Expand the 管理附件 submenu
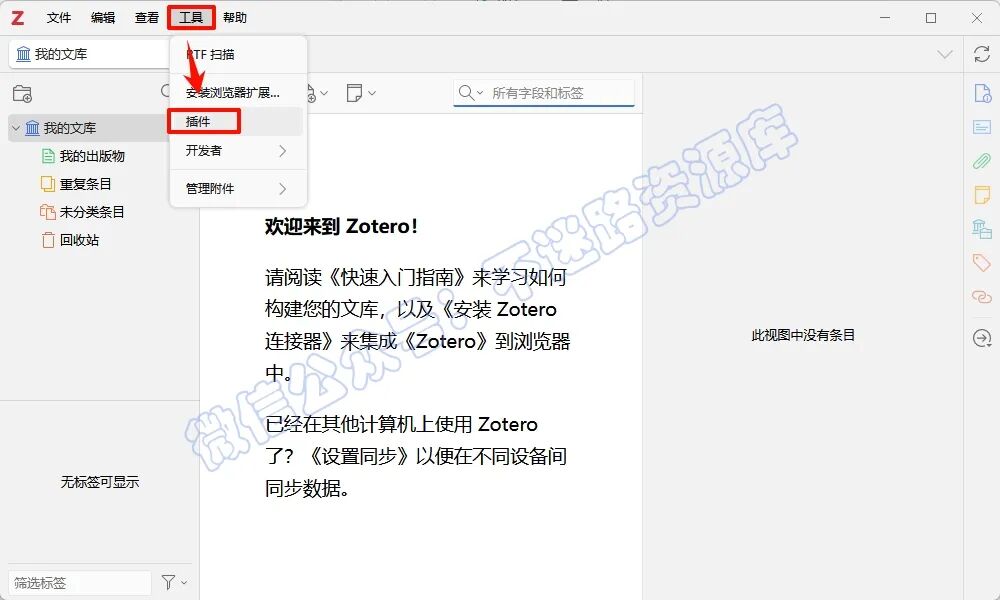Image resolution: width=1000 pixels, height=600 pixels. 238,189
